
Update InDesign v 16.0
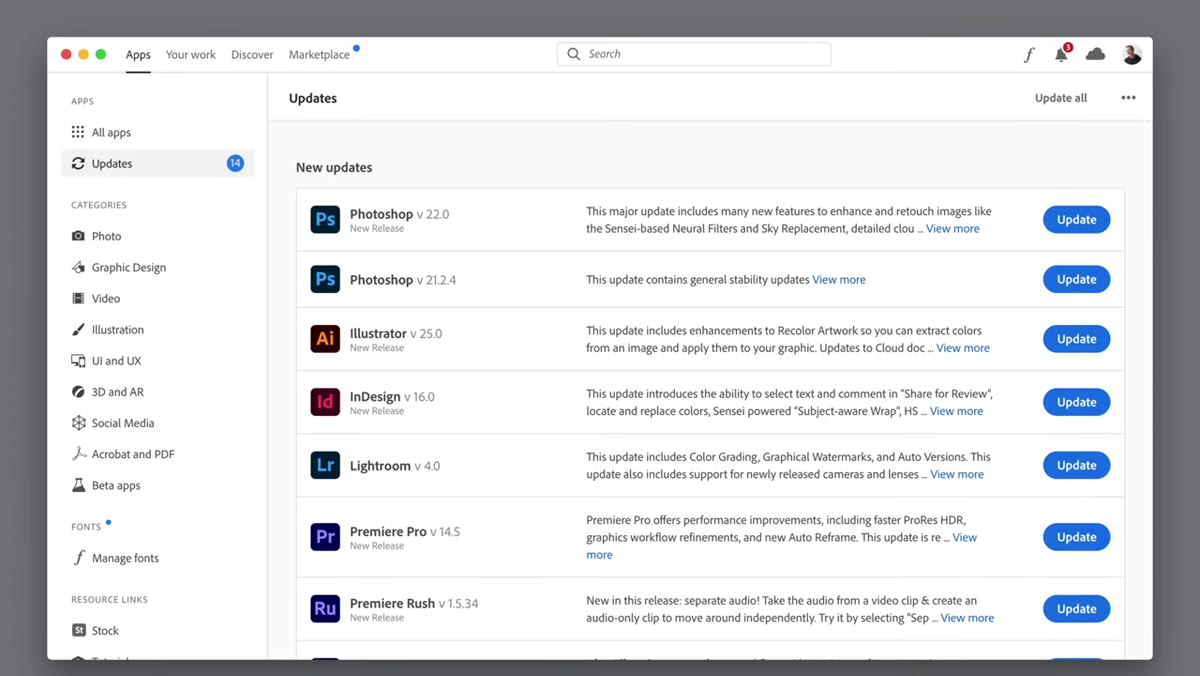pyautogui.click(x=1076, y=402)
